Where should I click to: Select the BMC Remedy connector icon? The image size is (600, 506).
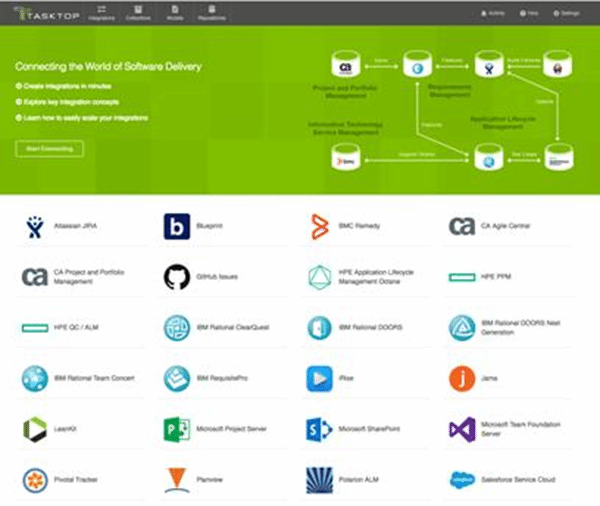pos(320,227)
